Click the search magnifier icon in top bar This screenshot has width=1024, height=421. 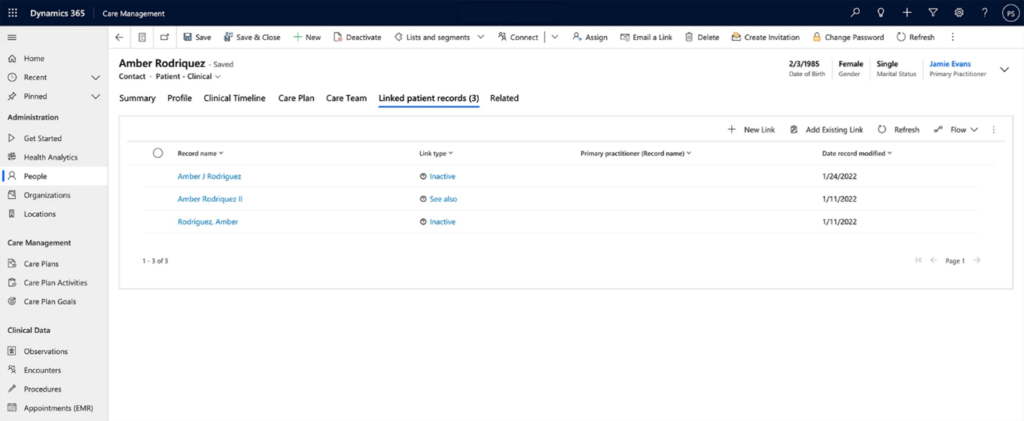(855, 13)
